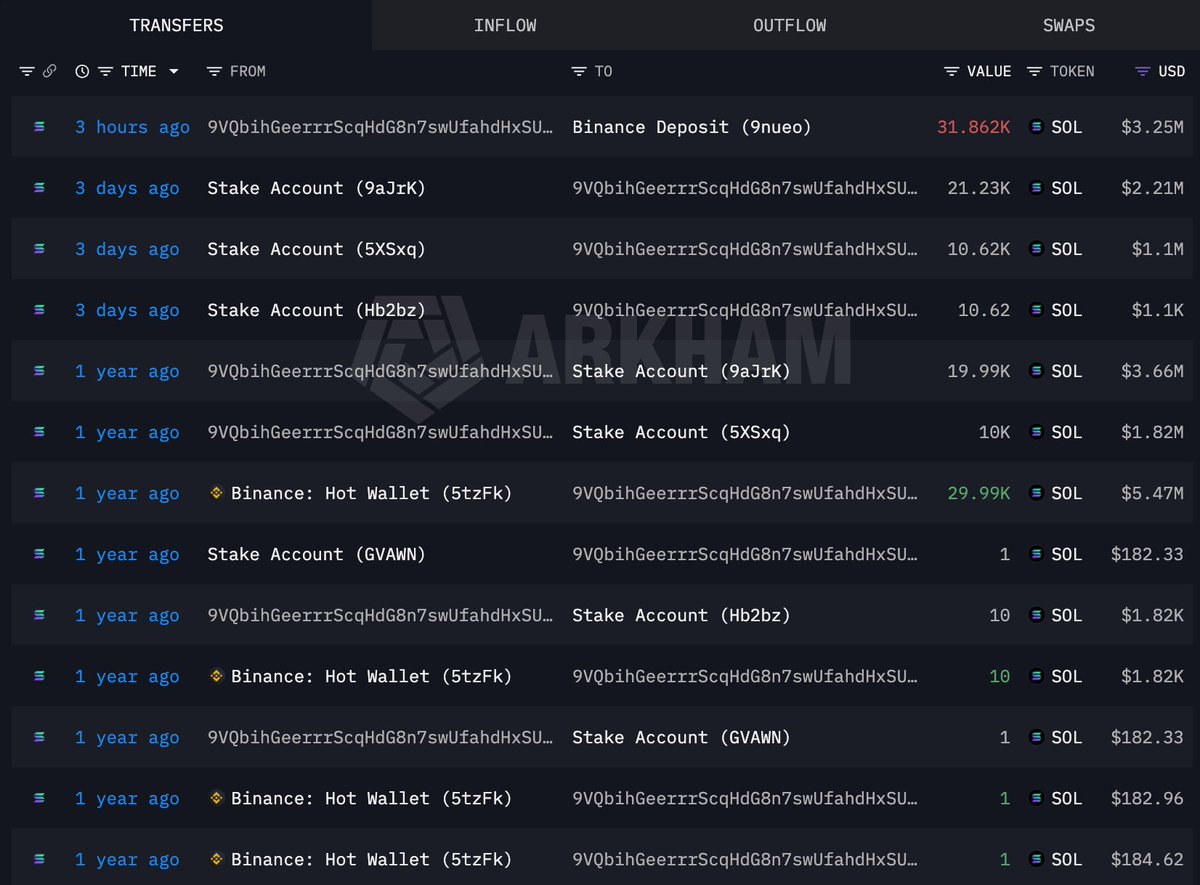Click the leading filter icon in the header

point(27,71)
